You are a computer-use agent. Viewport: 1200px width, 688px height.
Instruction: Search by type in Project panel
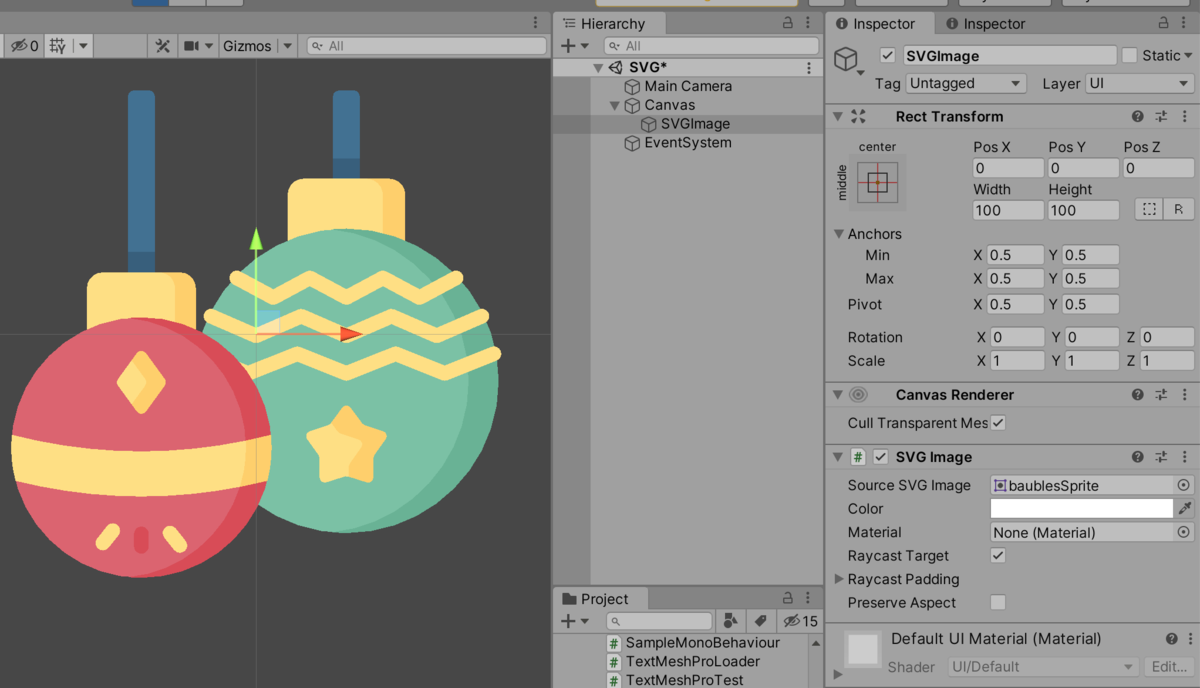coord(731,621)
